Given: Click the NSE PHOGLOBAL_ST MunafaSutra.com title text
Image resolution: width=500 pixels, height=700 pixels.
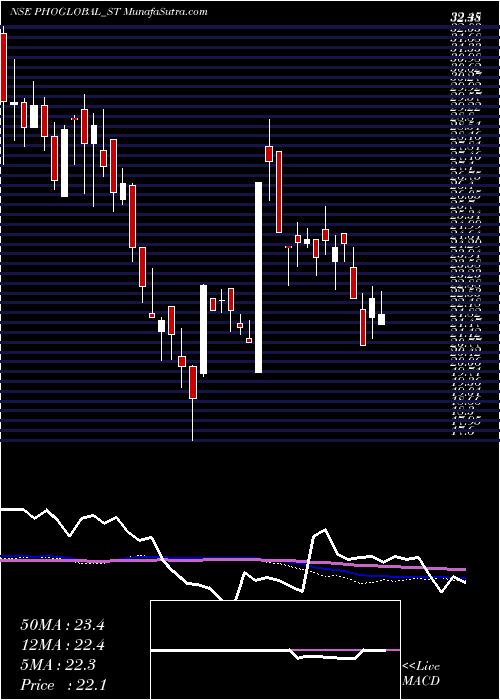Looking at the screenshot, I should (x=108, y=12).
